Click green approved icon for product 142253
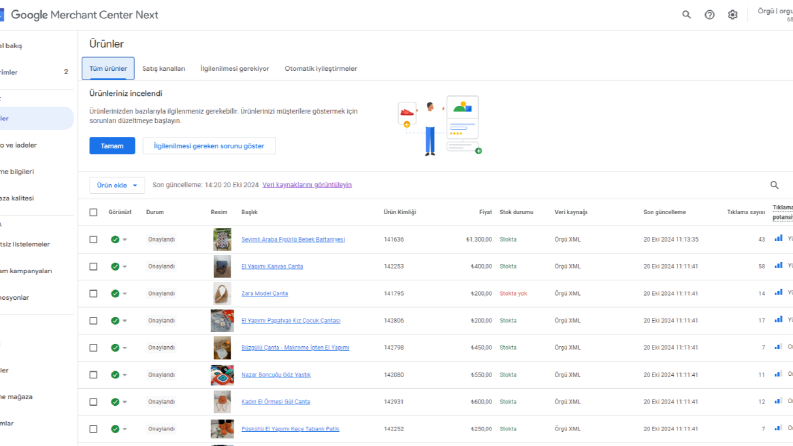This screenshot has width=793, height=446. 115,266
